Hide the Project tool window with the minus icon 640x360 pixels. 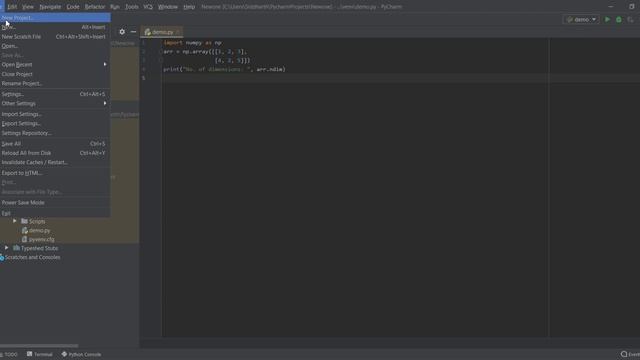[133, 31]
